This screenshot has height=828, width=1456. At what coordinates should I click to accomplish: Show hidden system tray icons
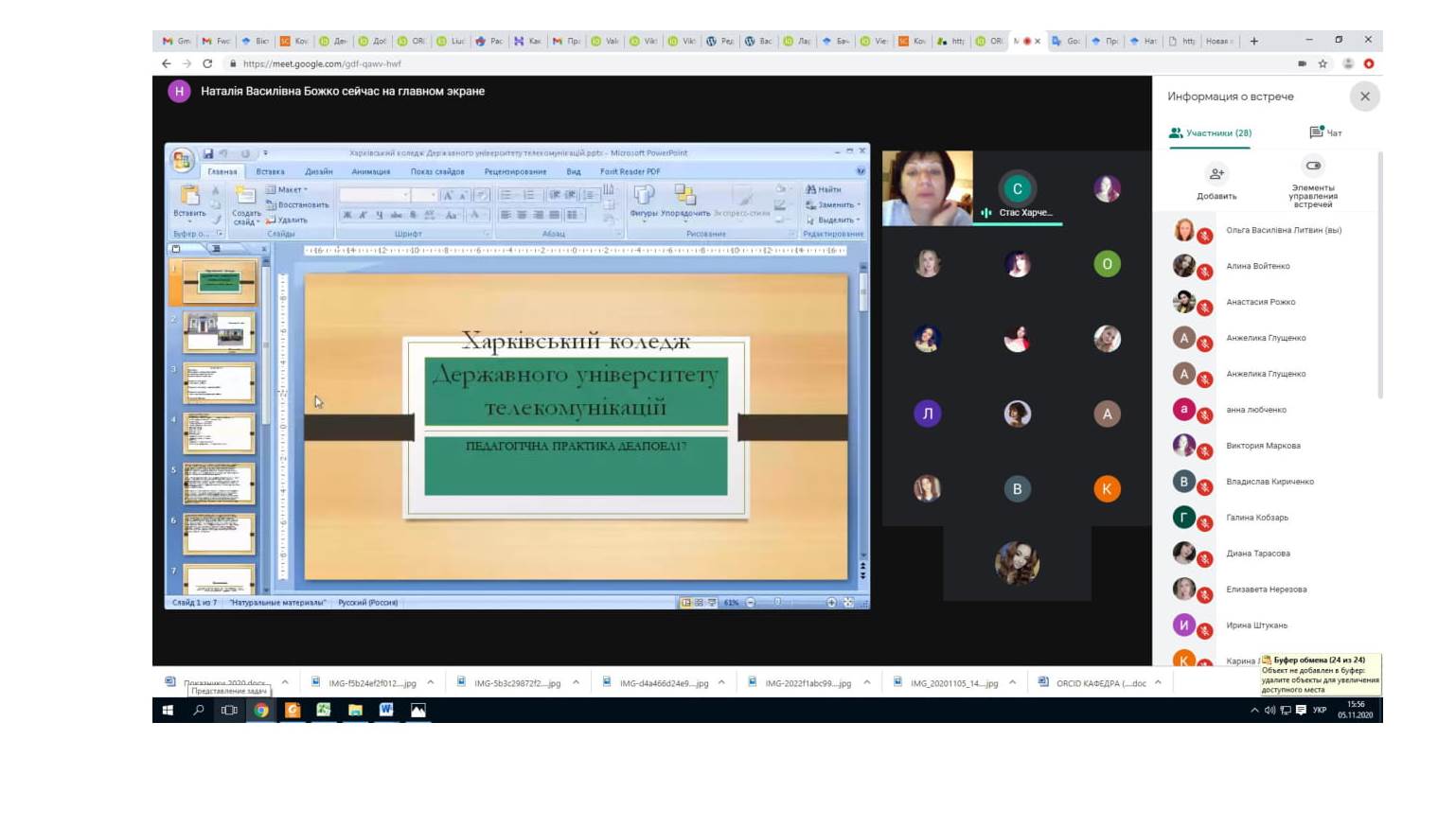pyautogui.click(x=1254, y=710)
